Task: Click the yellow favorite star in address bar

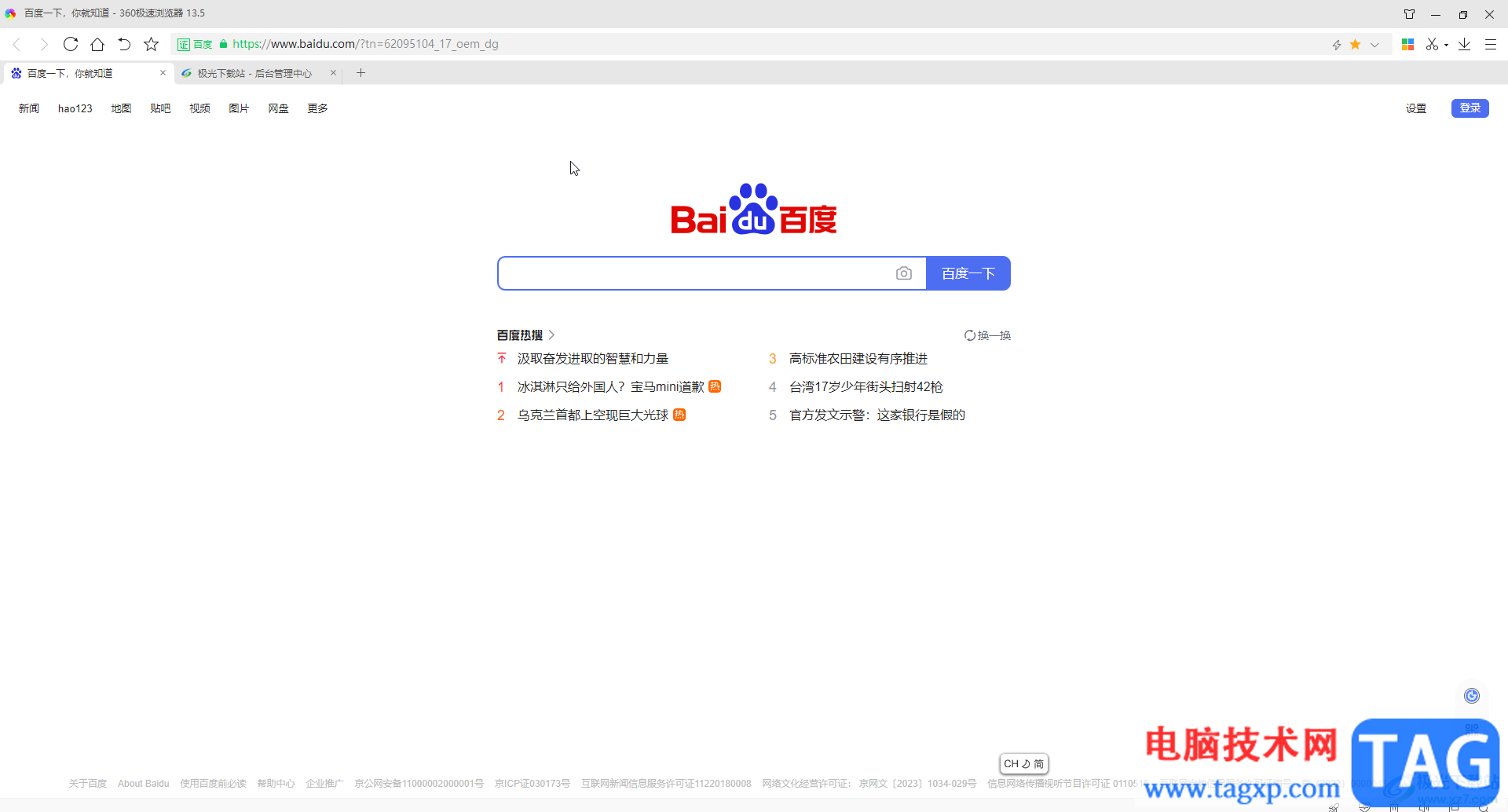Action: coord(1355,44)
